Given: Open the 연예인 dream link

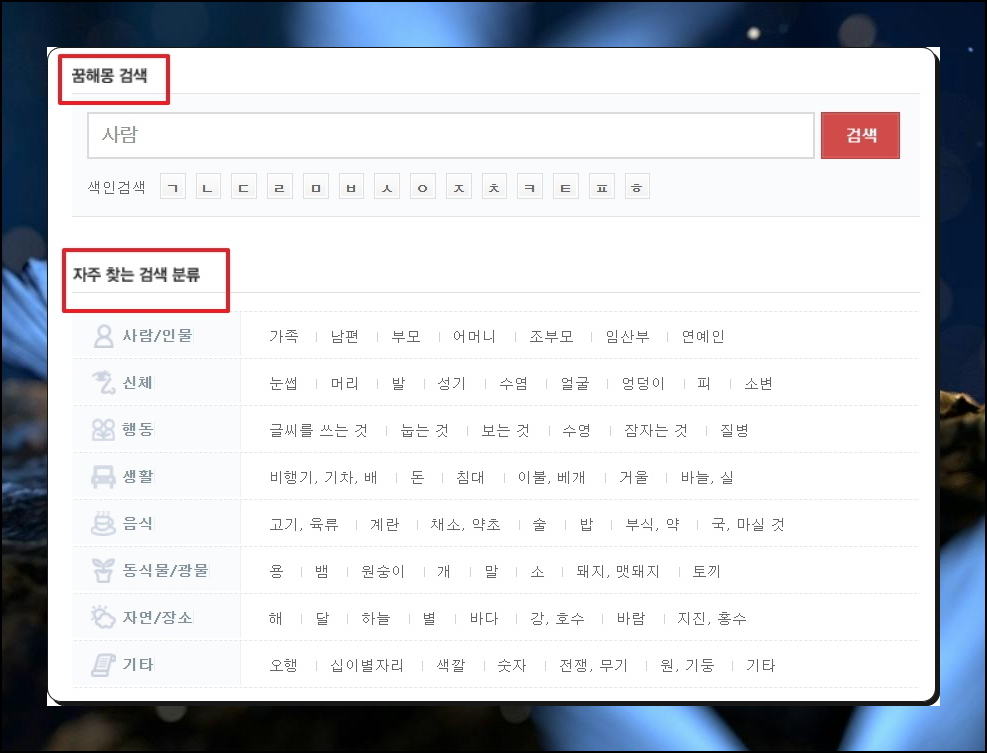Looking at the screenshot, I should tap(703, 336).
